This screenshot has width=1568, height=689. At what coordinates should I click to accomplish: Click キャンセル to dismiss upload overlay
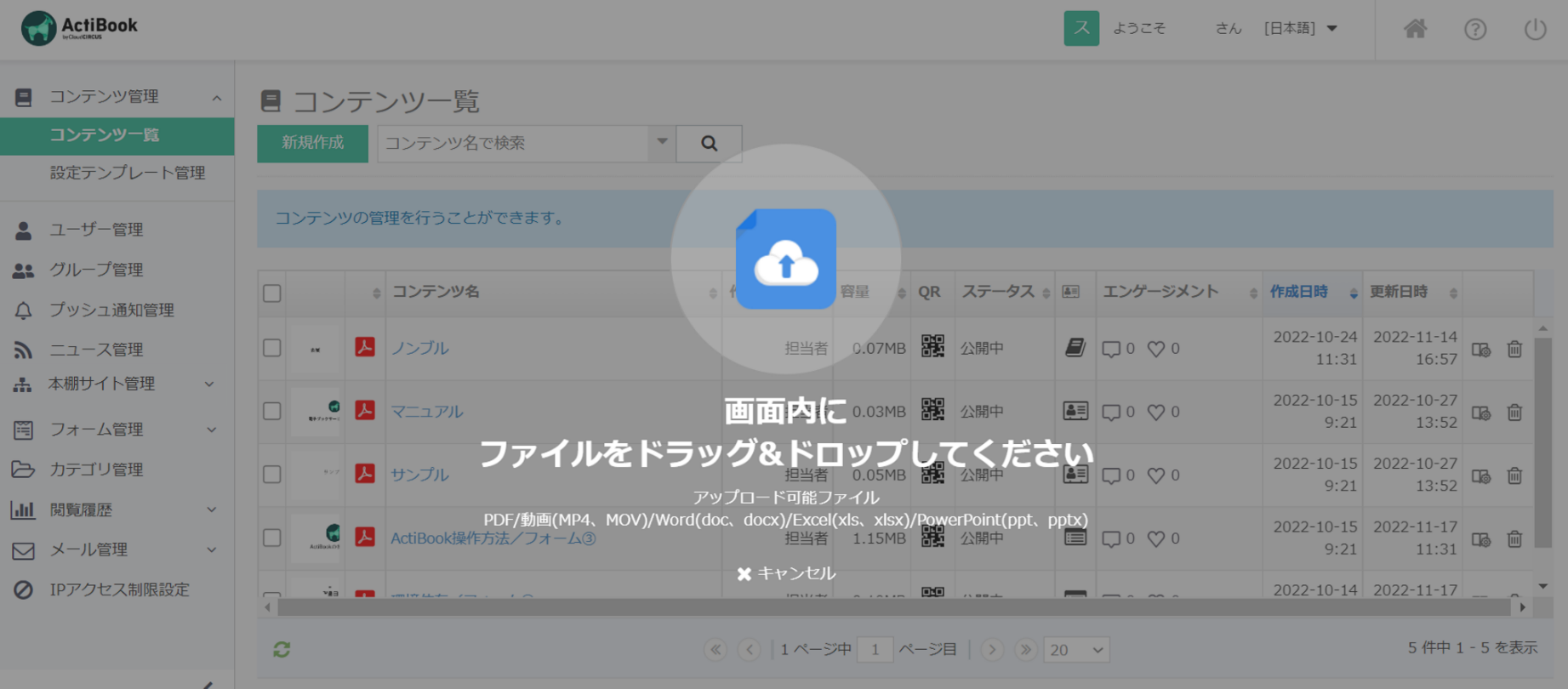tap(786, 573)
